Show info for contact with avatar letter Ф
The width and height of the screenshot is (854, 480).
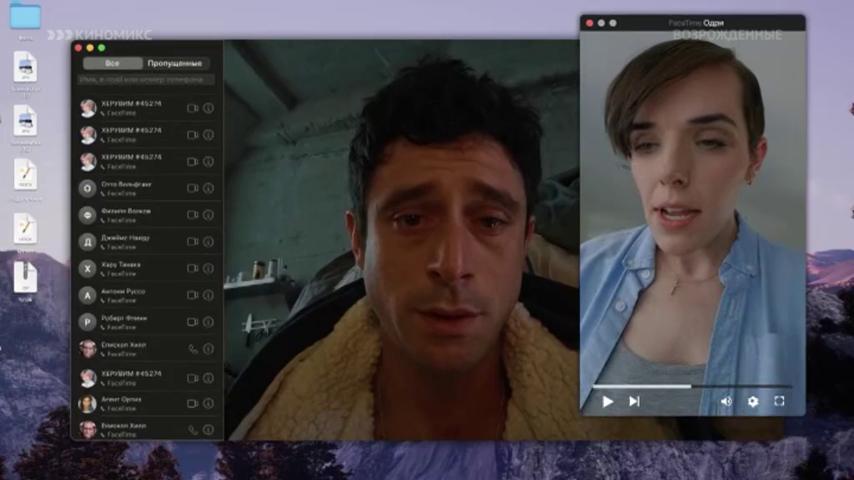(208, 215)
